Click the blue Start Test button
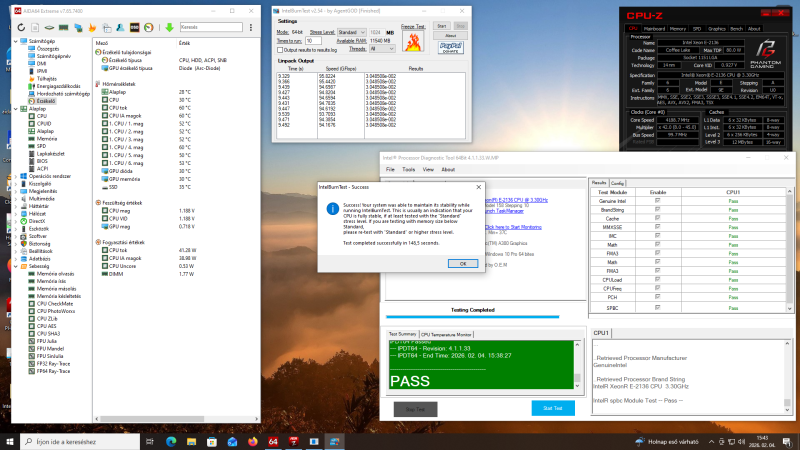Viewport: 800px width, 450px height. pyautogui.click(x=553, y=408)
